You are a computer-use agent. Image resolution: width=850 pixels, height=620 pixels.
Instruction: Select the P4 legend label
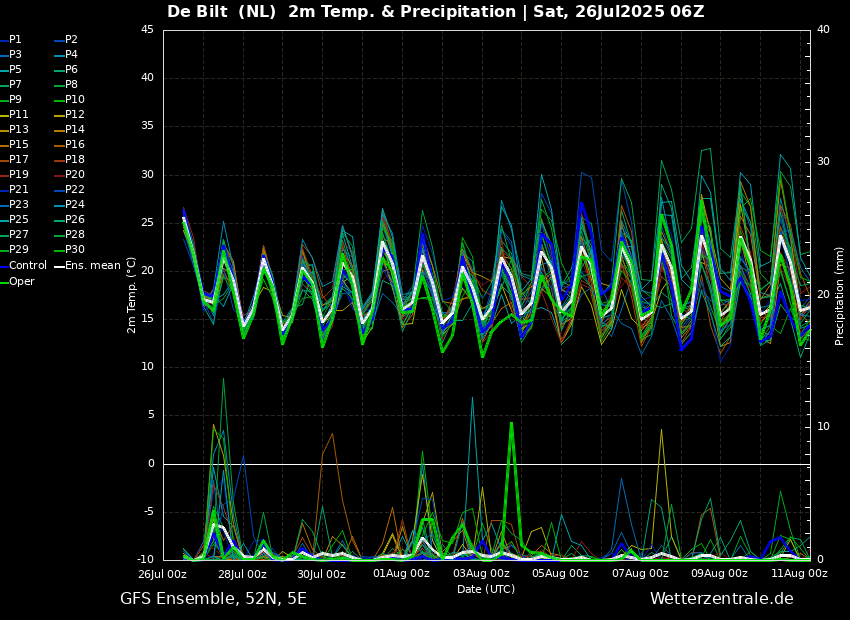[x=66, y=55]
